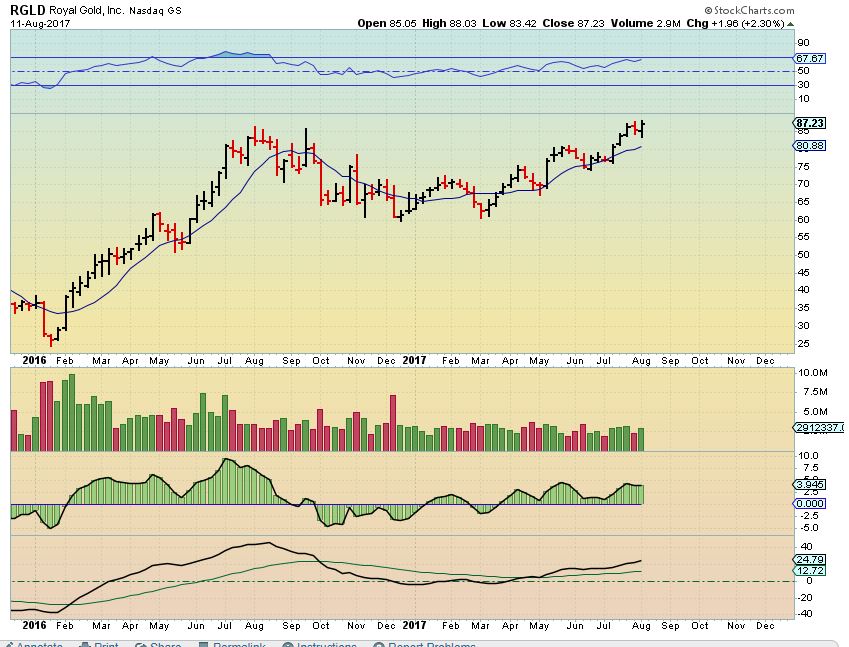Click the Nasdaq GS exchange label
The image size is (849, 647).
155,10
